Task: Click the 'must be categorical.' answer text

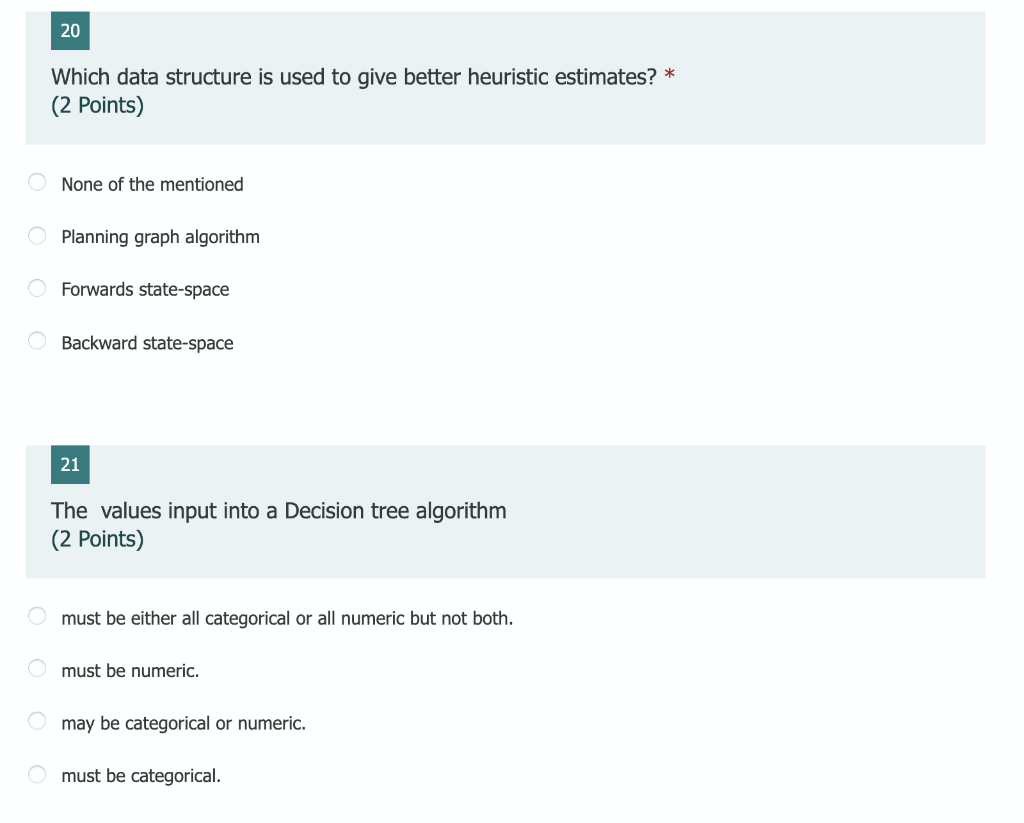Action: coord(141,776)
